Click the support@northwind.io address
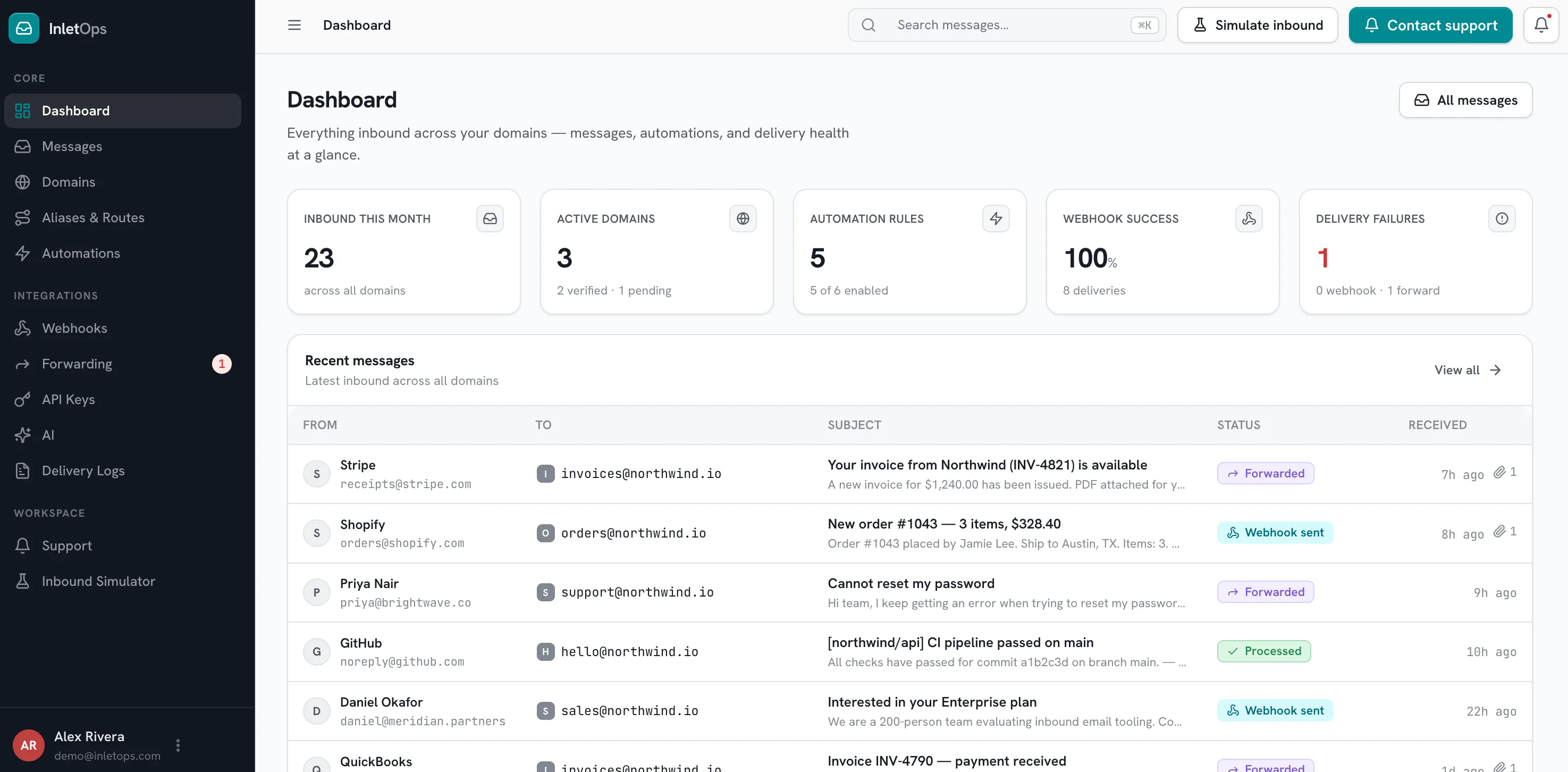The image size is (1568, 772). click(637, 592)
